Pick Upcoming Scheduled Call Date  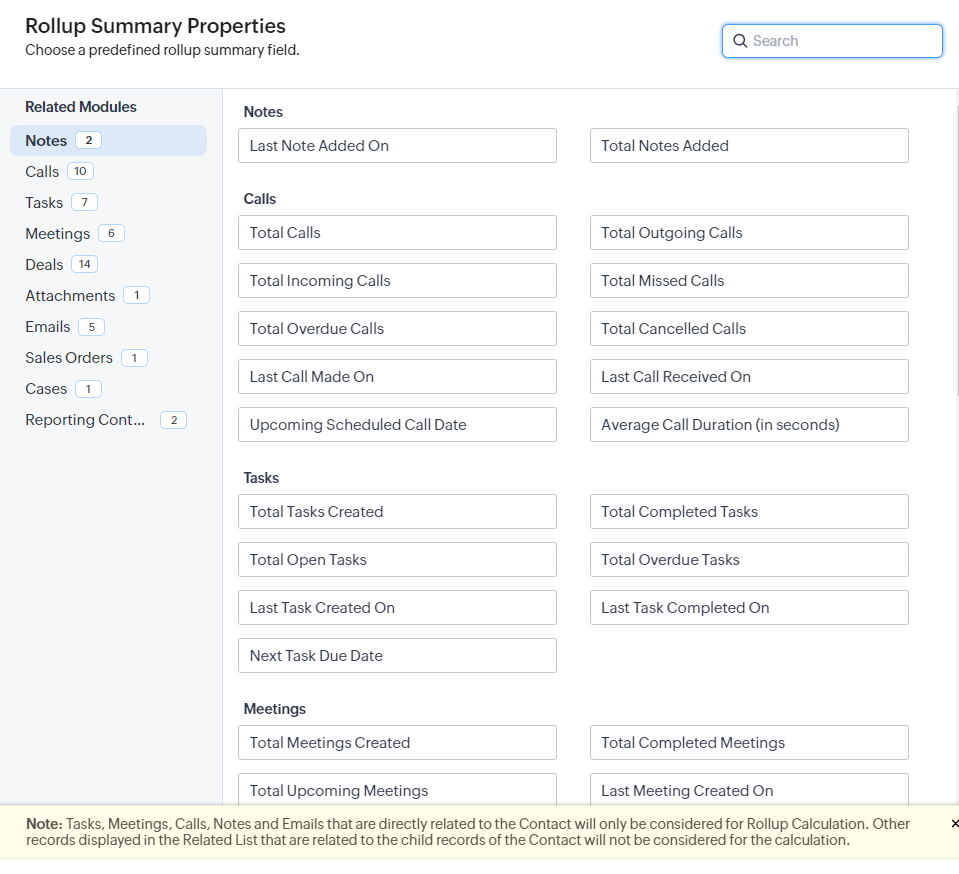[397, 425]
